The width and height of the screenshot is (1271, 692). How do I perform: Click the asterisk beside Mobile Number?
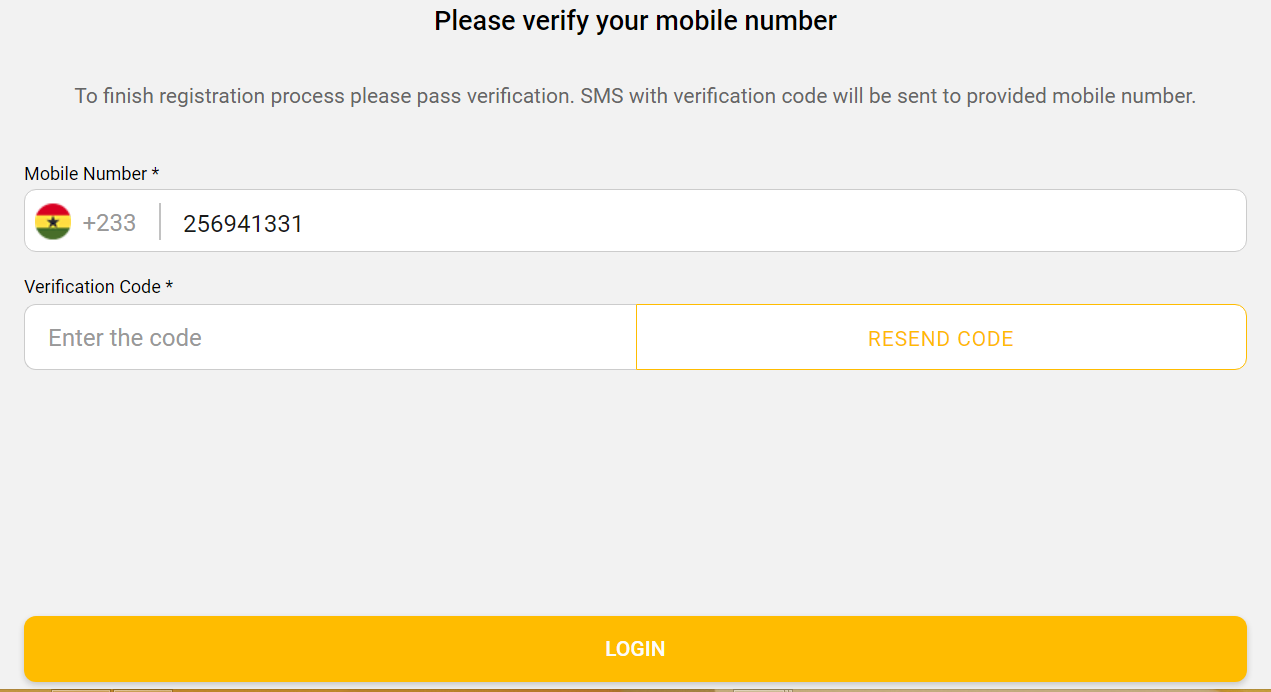[155, 174]
